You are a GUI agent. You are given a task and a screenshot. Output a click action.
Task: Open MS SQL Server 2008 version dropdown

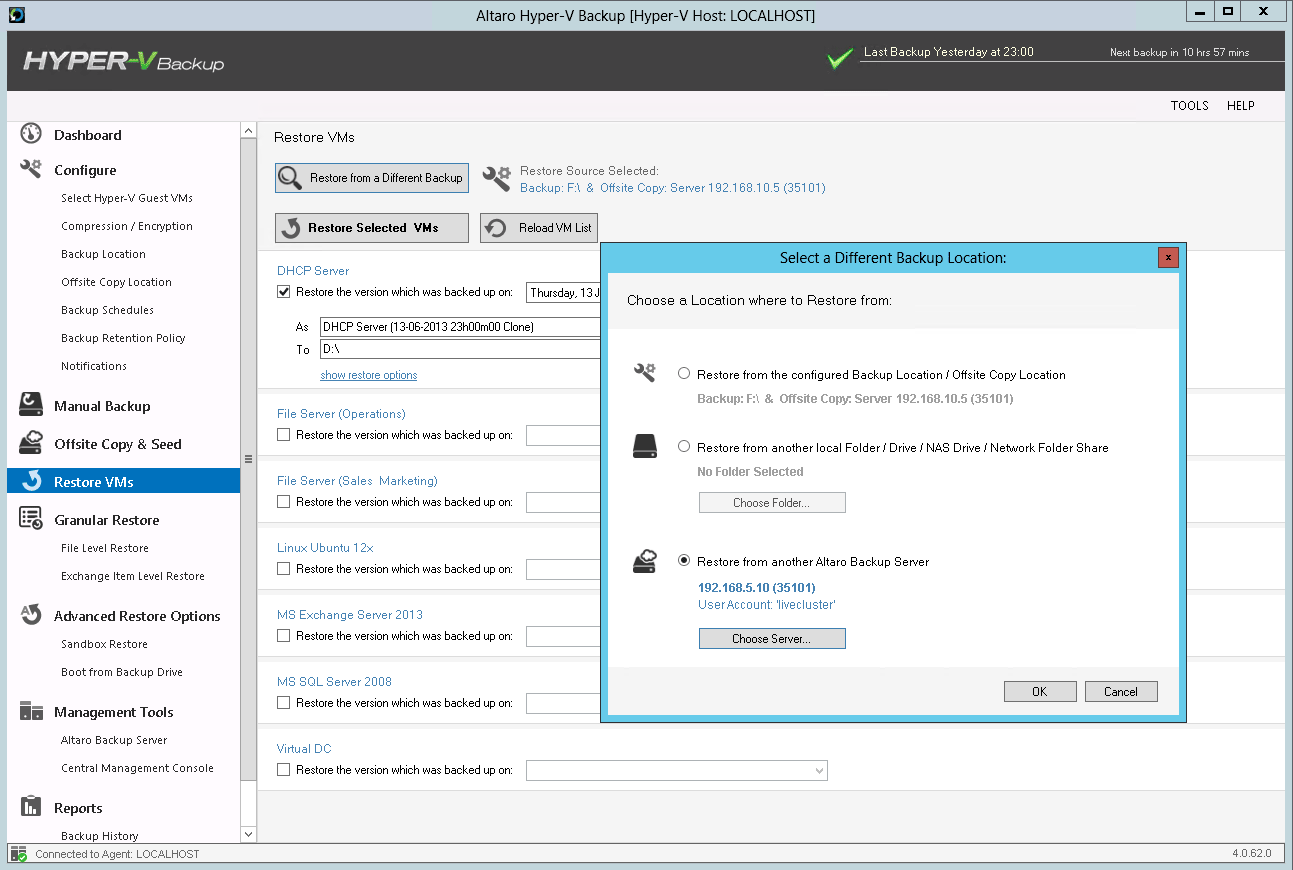click(563, 703)
